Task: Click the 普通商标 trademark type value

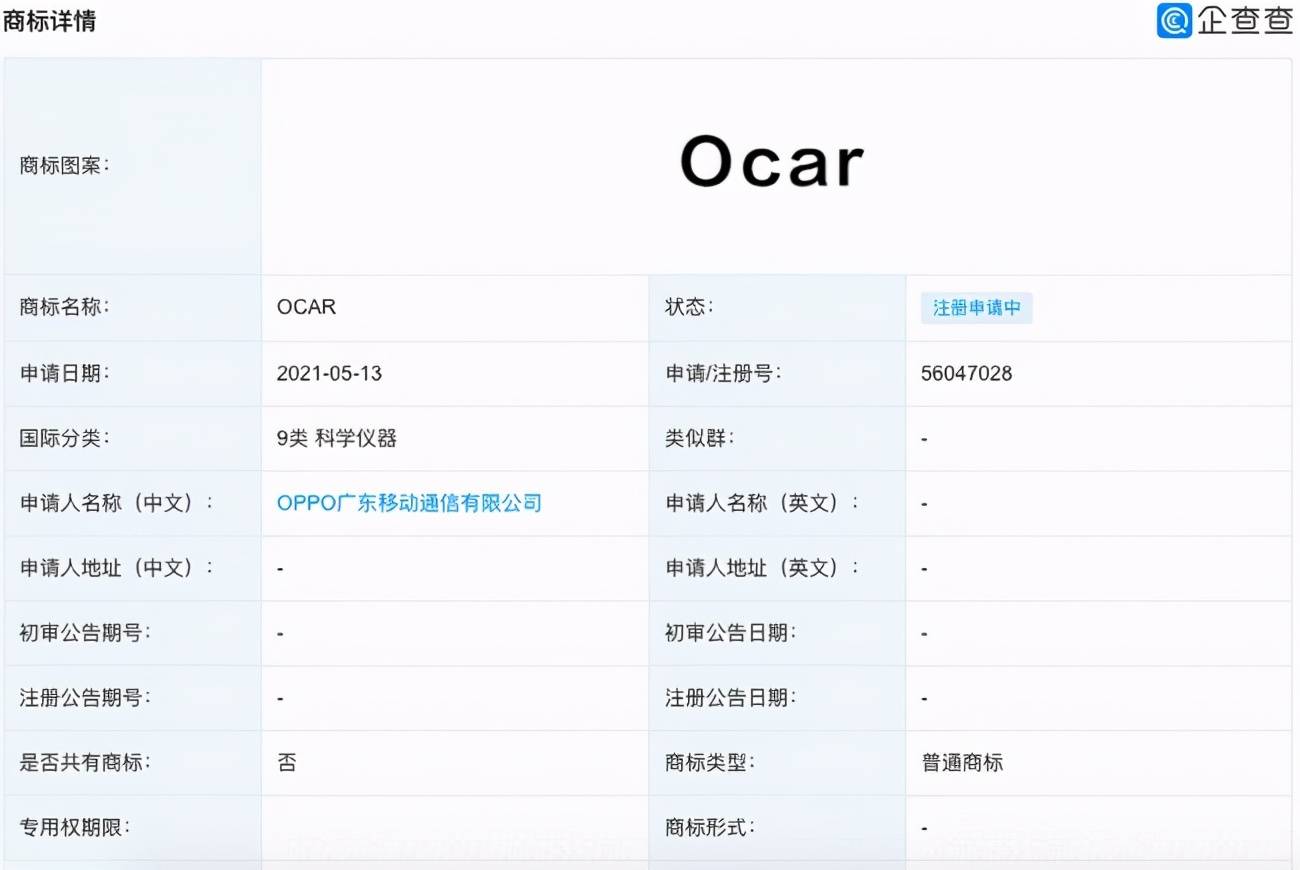Action: pyautogui.click(x=962, y=763)
